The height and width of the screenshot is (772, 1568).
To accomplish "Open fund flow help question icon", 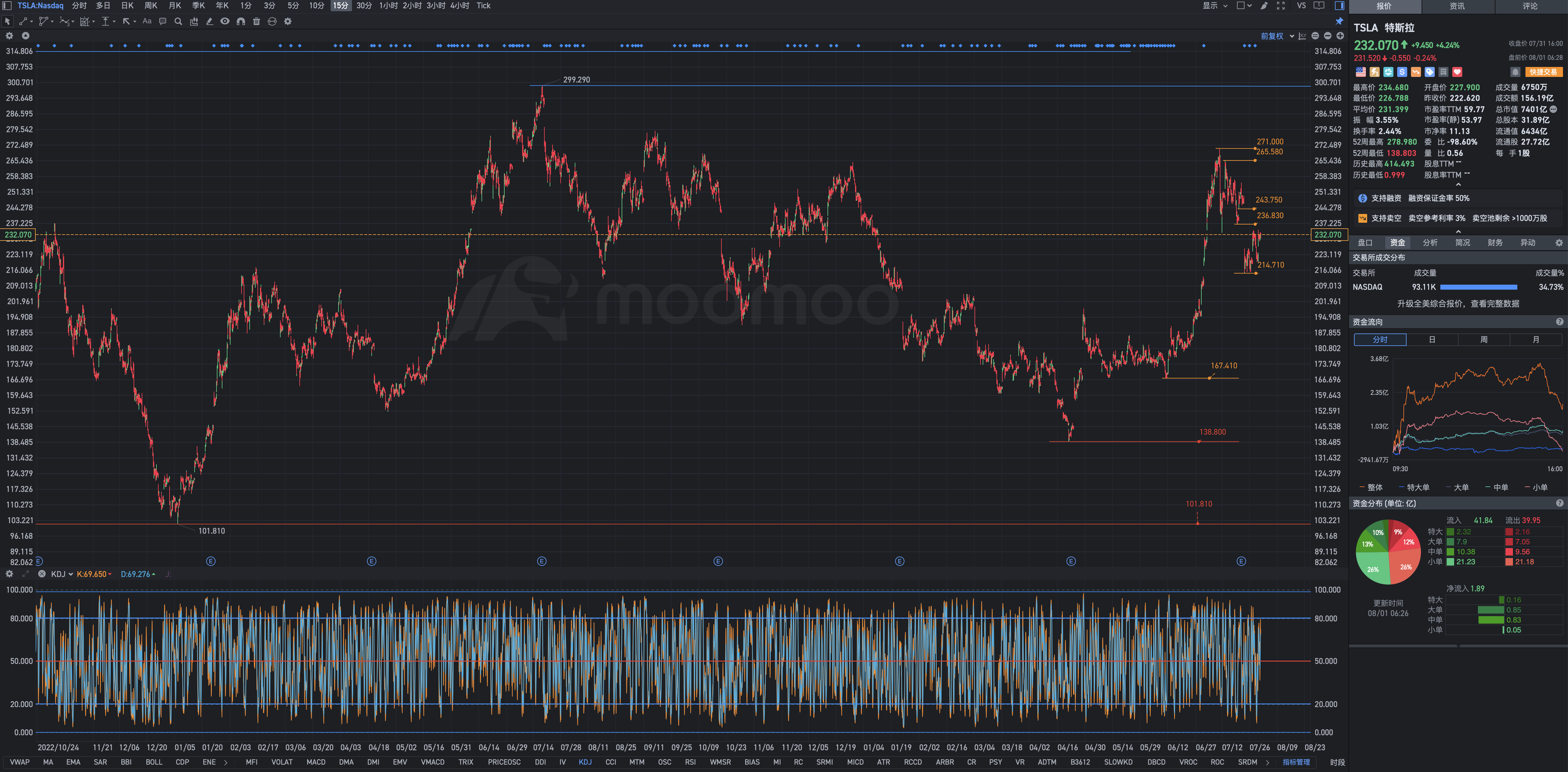I will [x=1559, y=322].
